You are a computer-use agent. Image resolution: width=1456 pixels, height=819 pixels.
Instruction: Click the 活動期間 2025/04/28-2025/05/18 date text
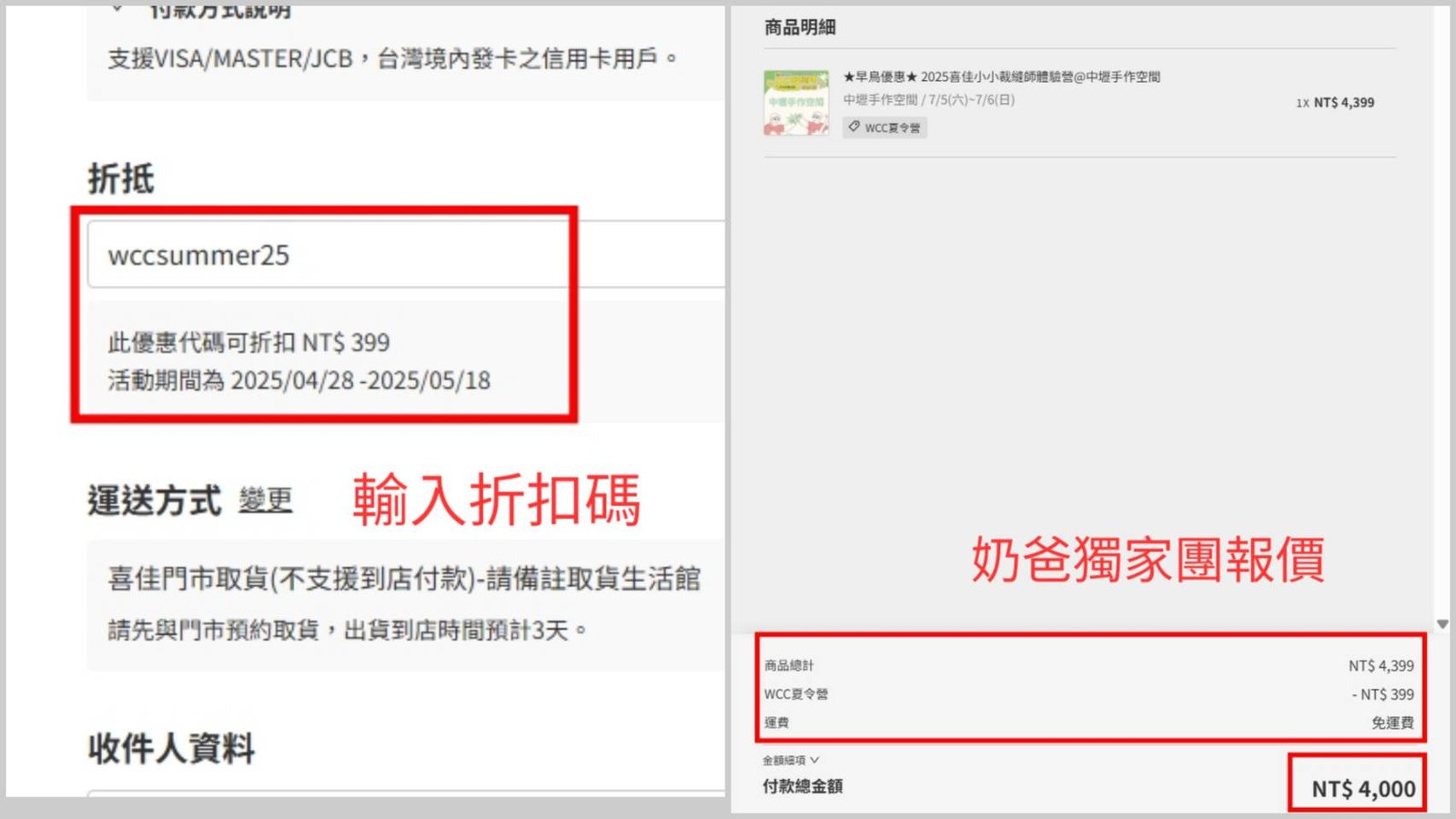(298, 380)
